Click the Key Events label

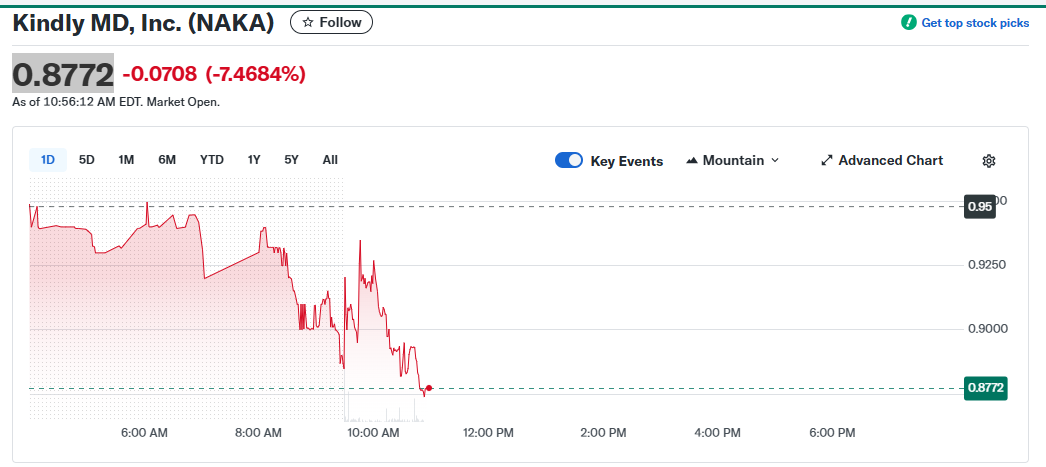(x=627, y=161)
